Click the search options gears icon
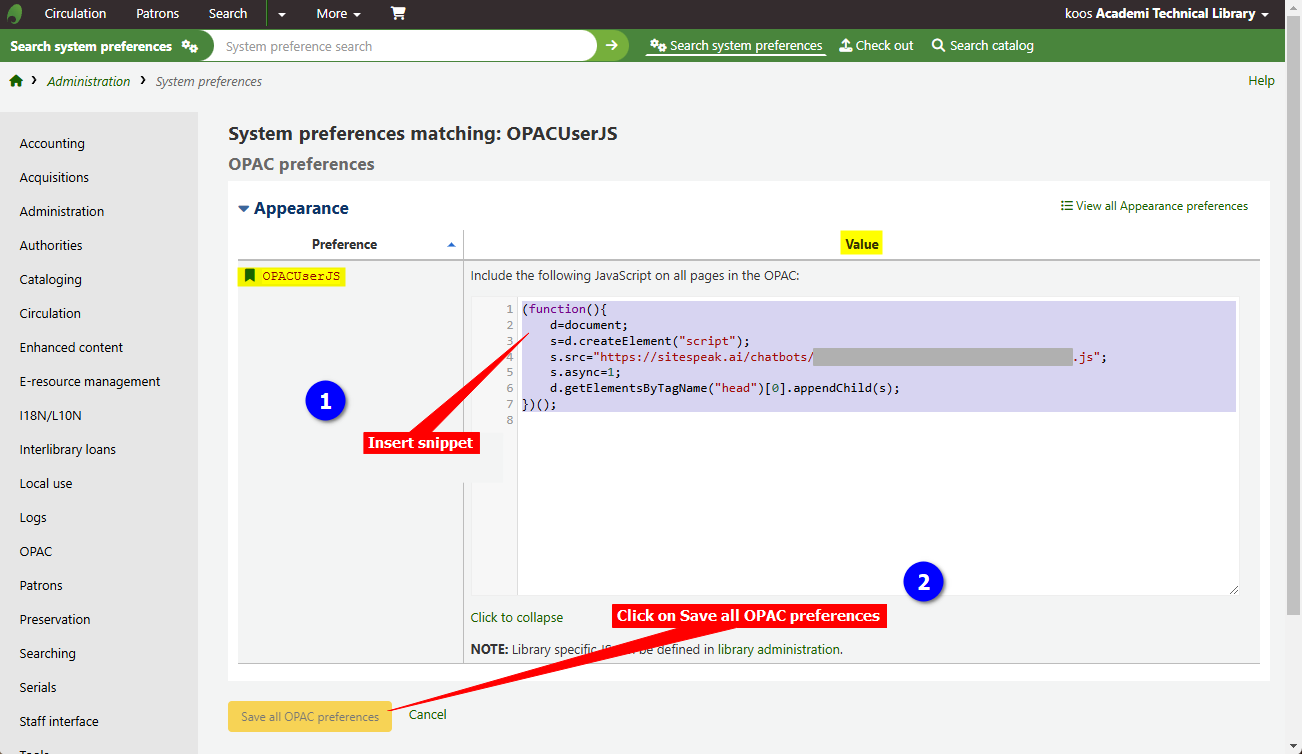This screenshot has height=754, width=1302. pyautogui.click(x=189, y=46)
